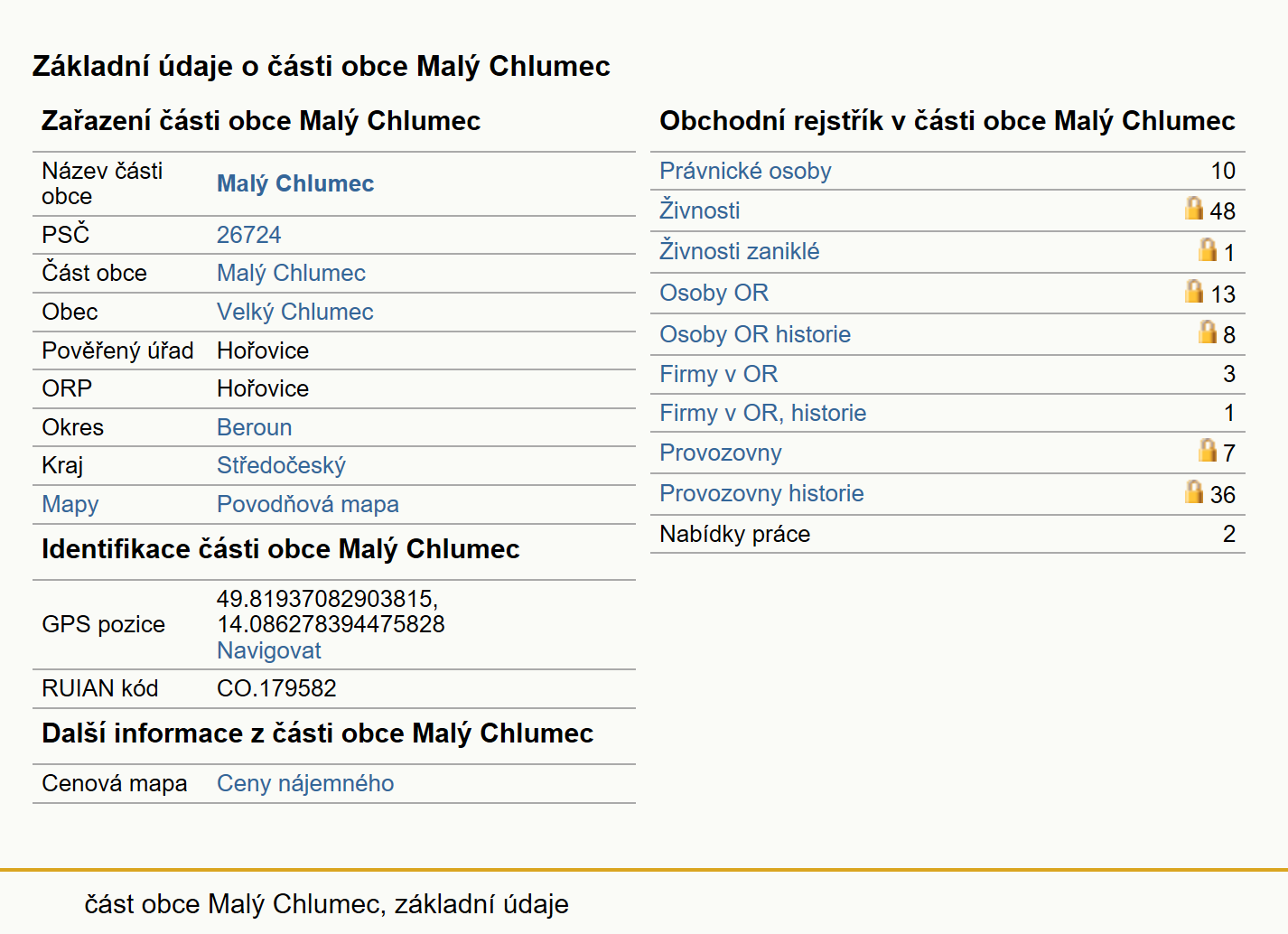Click the lock icon in Provozovny historie row

coord(1194,491)
